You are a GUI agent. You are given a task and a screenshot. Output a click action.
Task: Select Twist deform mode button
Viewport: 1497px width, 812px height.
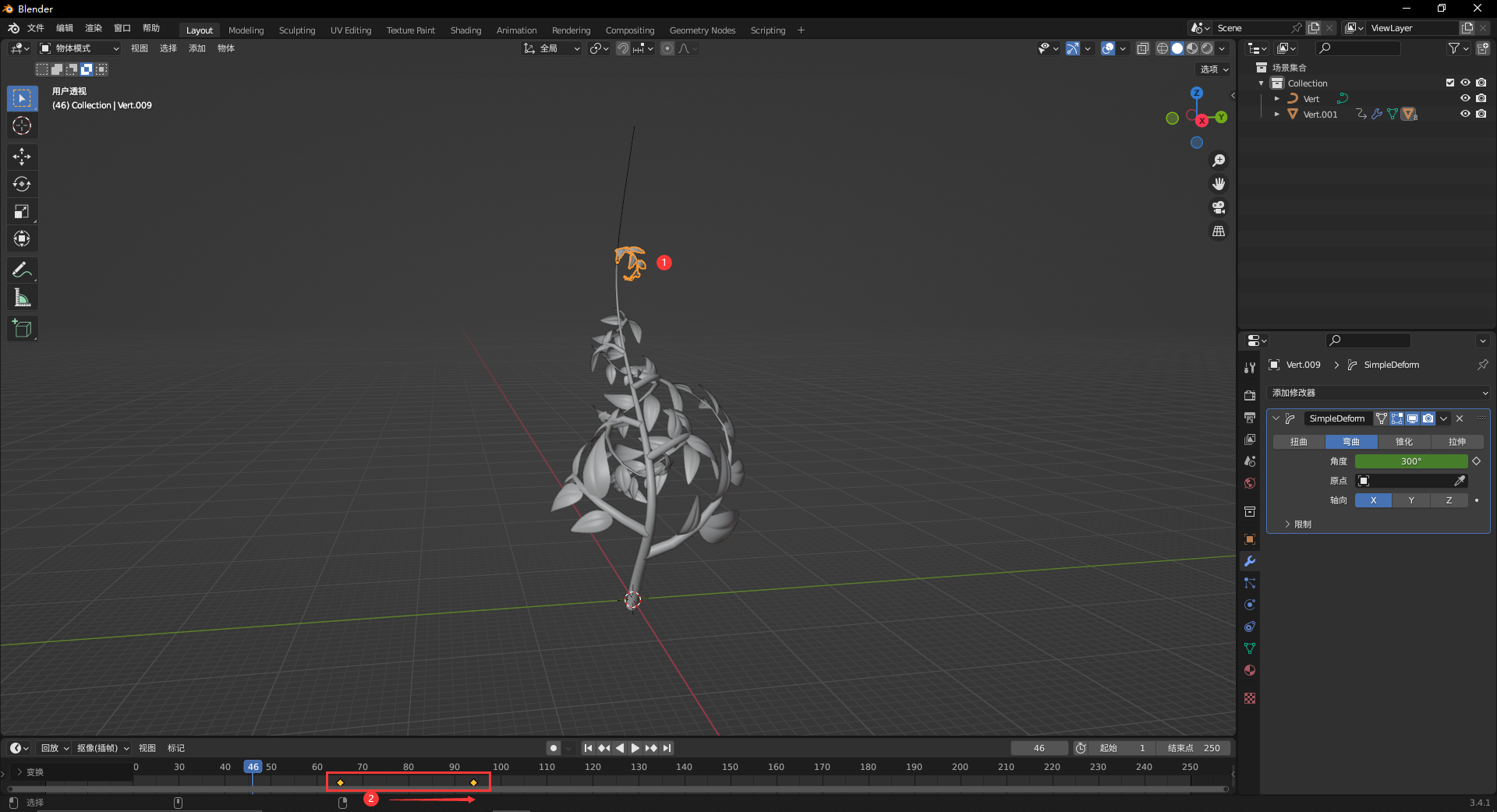click(1299, 442)
